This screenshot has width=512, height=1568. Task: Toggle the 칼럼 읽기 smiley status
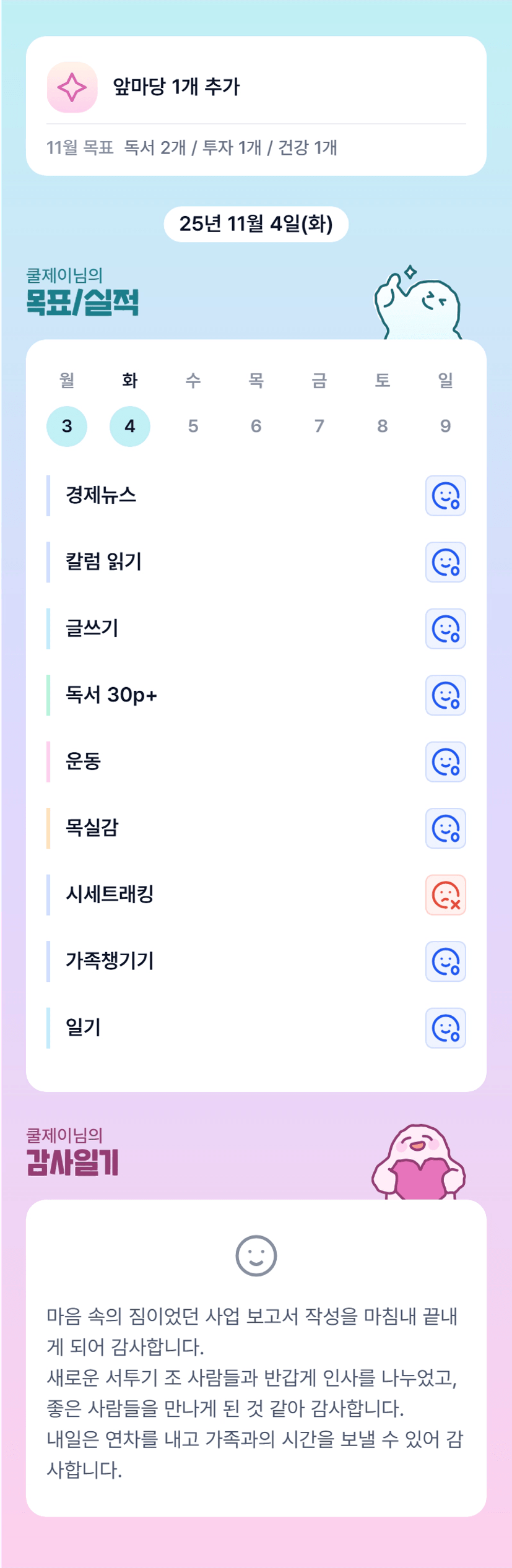click(445, 562)
